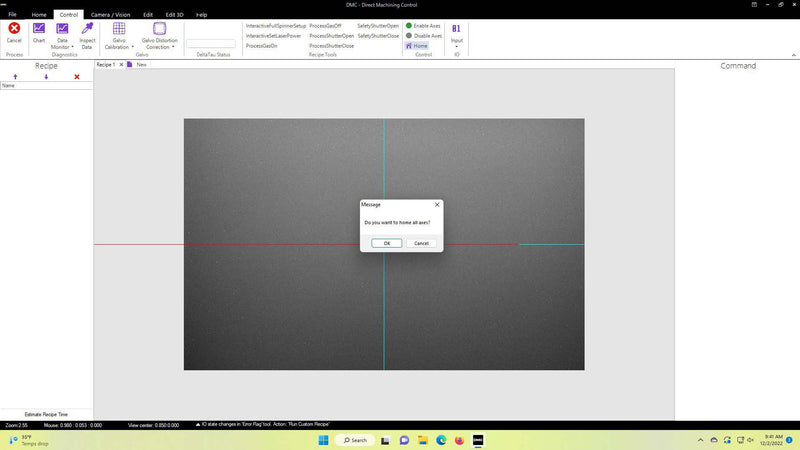800x450 pixels.
Task: Click ProcessGasOff recipe tool
Action: 325,26
